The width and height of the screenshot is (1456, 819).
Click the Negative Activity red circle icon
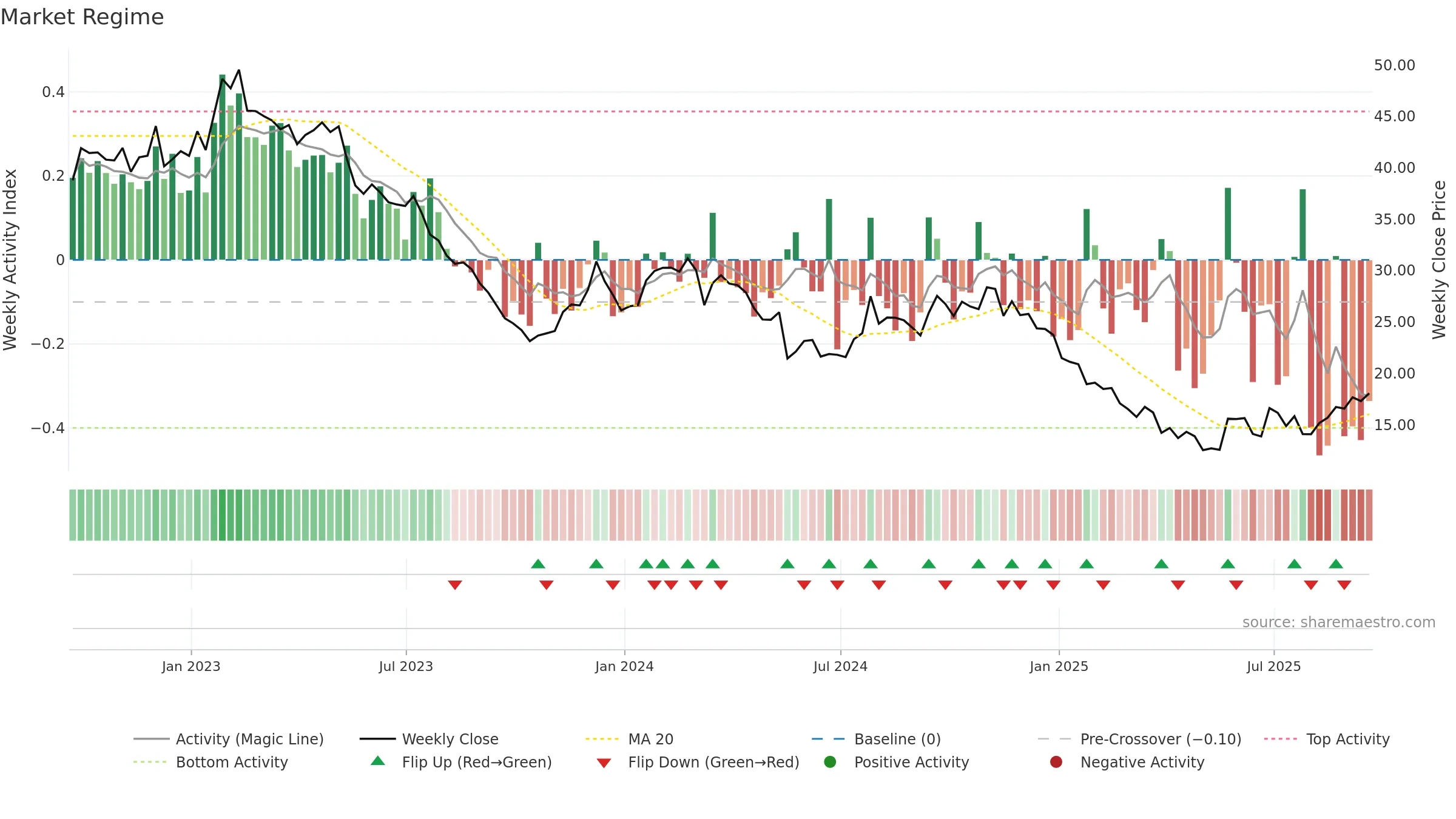1056,761
